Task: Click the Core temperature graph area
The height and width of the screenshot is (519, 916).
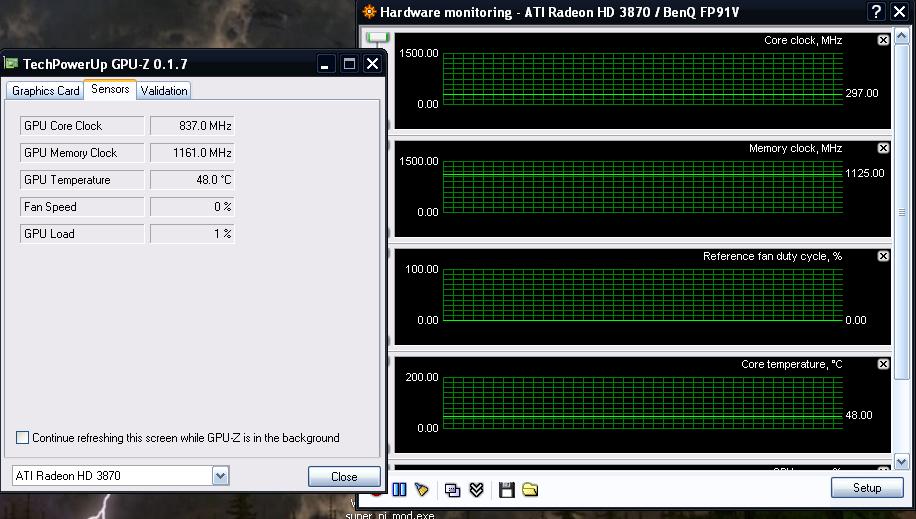Action: coord(643,403)
